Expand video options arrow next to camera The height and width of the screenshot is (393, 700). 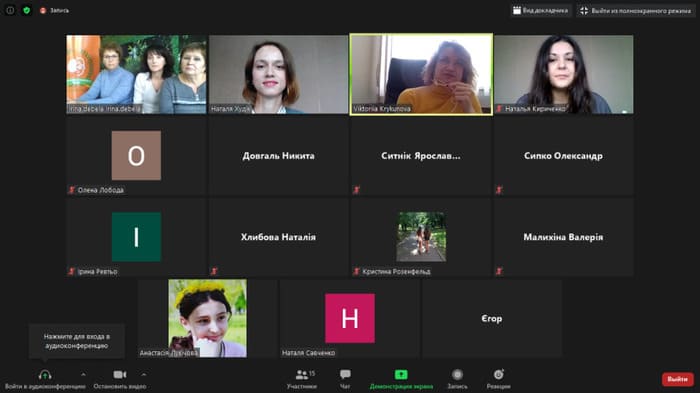(x=144, y=375)
